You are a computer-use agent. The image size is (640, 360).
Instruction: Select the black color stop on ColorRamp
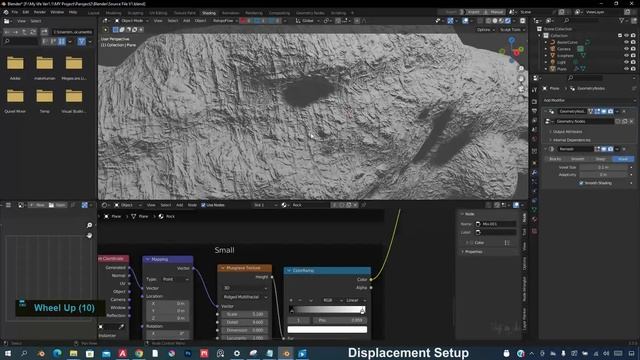coord(291,311)
